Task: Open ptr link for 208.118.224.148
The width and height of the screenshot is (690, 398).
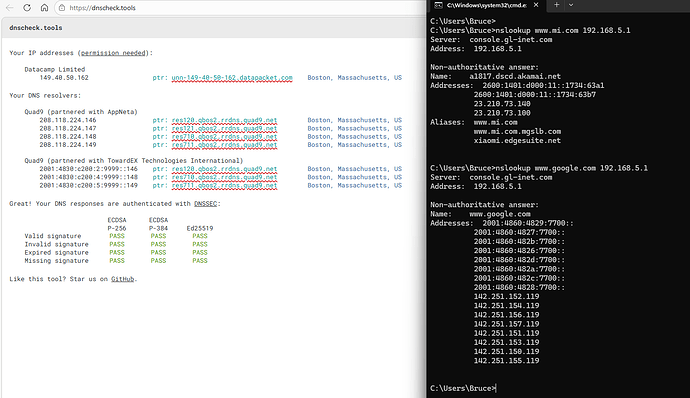Action: [224, 136]
